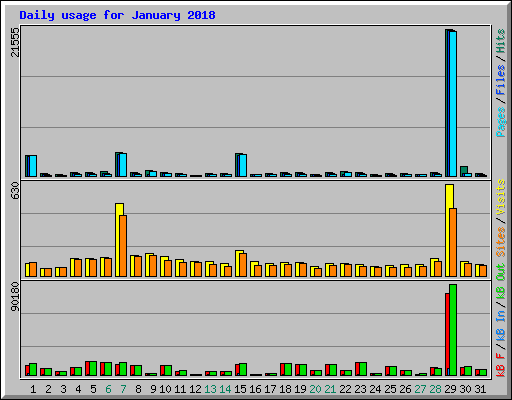The height and width of the screenshot is (400, 512).
Task: Select day 30 on the x-axis
Action: [x=465, y=389]
